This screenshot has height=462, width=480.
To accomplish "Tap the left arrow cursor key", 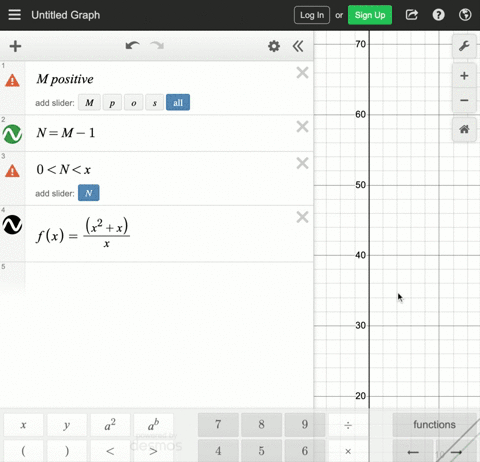I will pyautogui.click(x=413, y=452).
